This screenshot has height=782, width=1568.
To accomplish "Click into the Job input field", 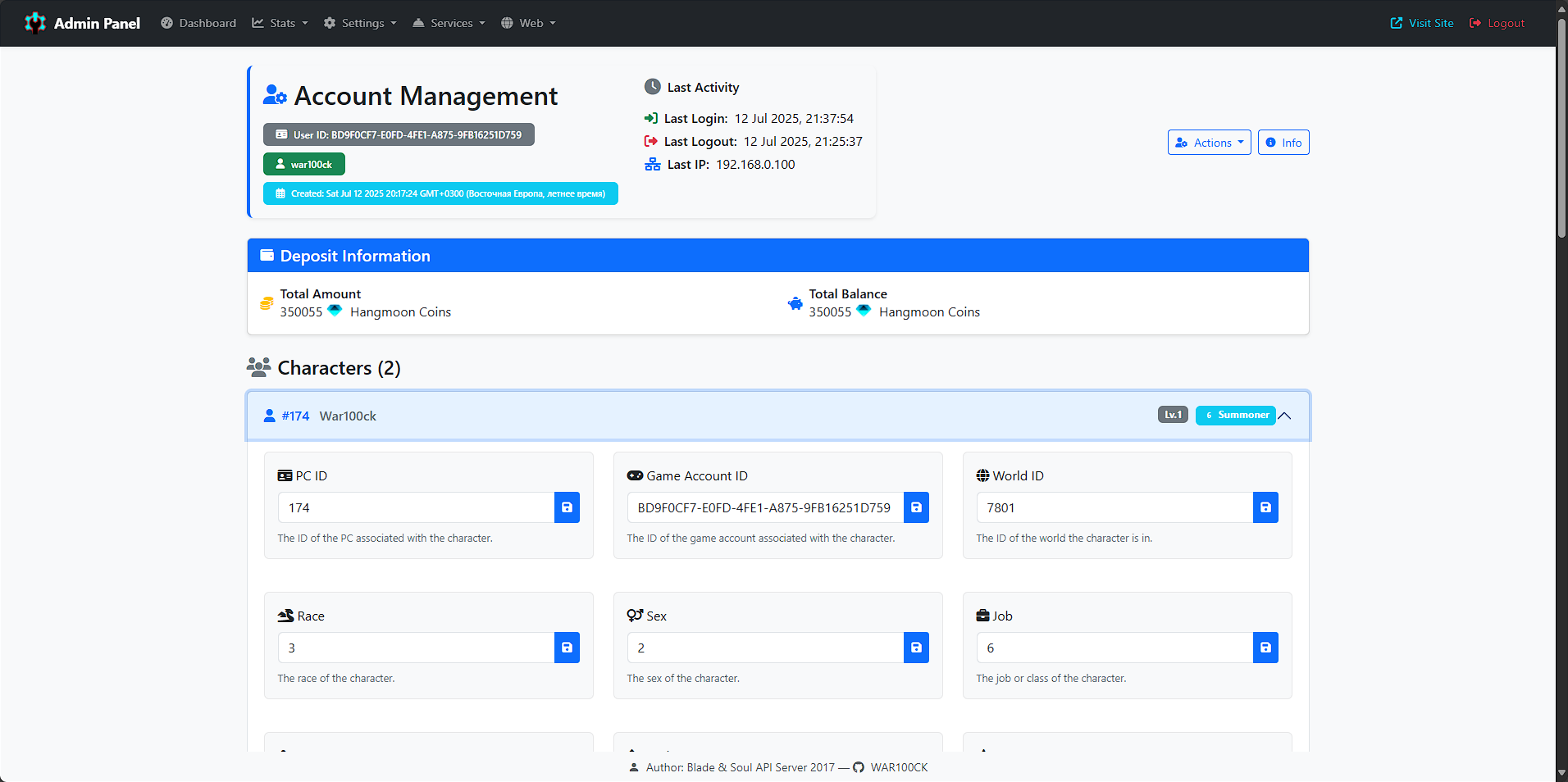I will [1114, 648].
